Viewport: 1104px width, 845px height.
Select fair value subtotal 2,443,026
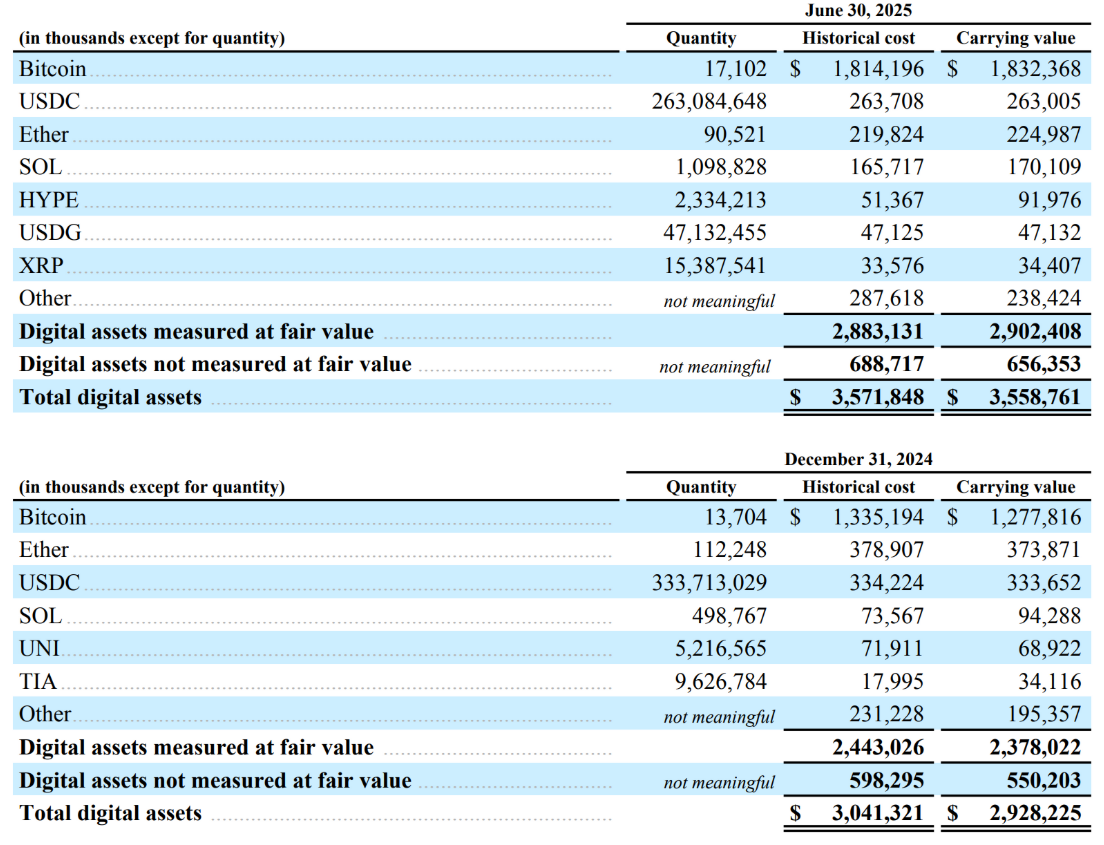click(x=878, y=747)
